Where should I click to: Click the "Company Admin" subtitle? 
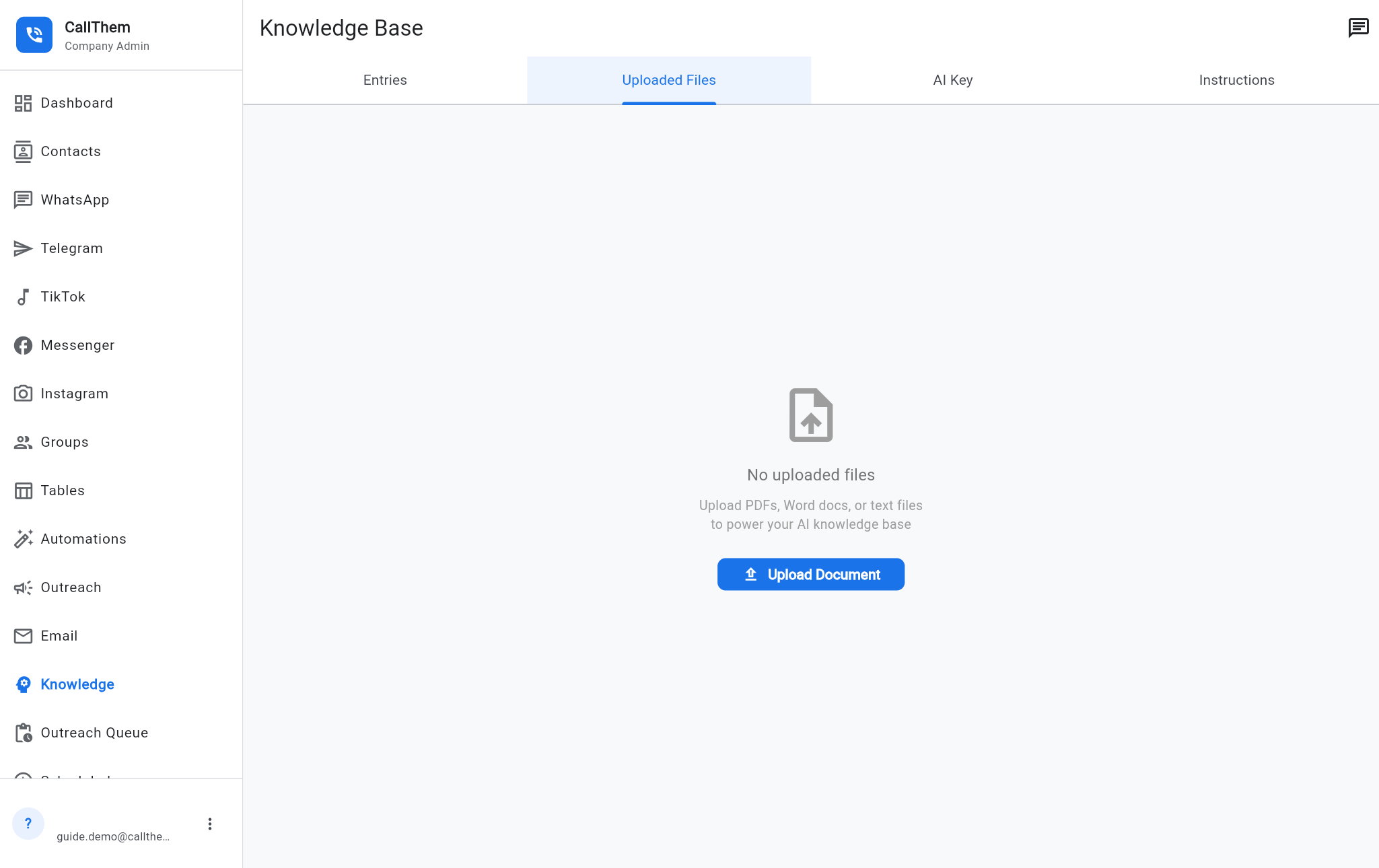pos(107,46)
